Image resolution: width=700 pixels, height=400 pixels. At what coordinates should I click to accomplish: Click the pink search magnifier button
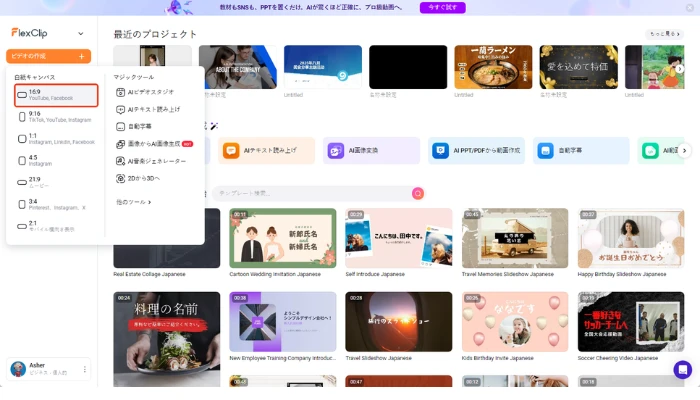tap(418, 193)
